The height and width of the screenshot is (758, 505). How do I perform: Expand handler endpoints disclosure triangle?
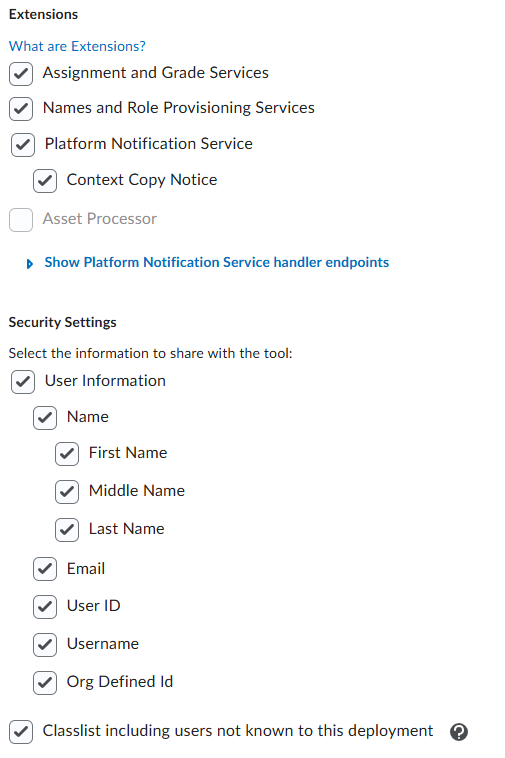(x=29, y=264)
